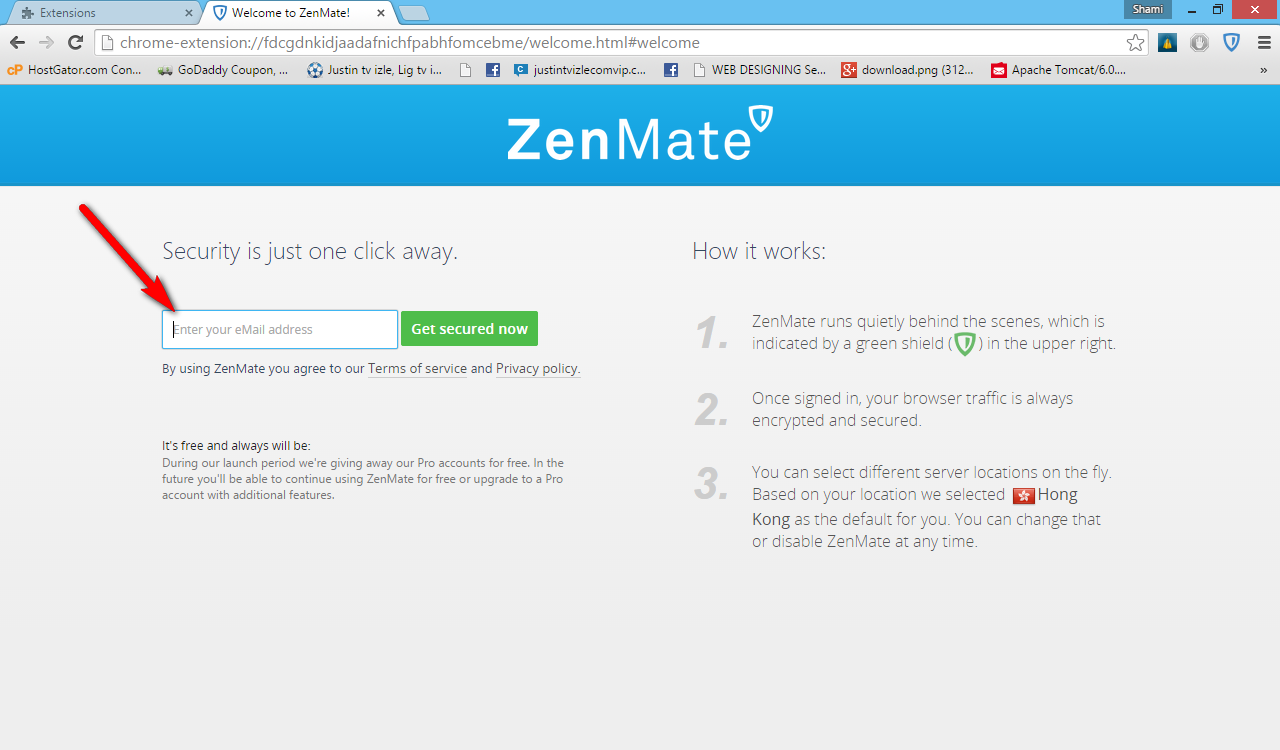Open the unlabeled blank-page bookmark
Image resolution: width=1280 pixels, height=750 pixels.
tap(465, 70)
